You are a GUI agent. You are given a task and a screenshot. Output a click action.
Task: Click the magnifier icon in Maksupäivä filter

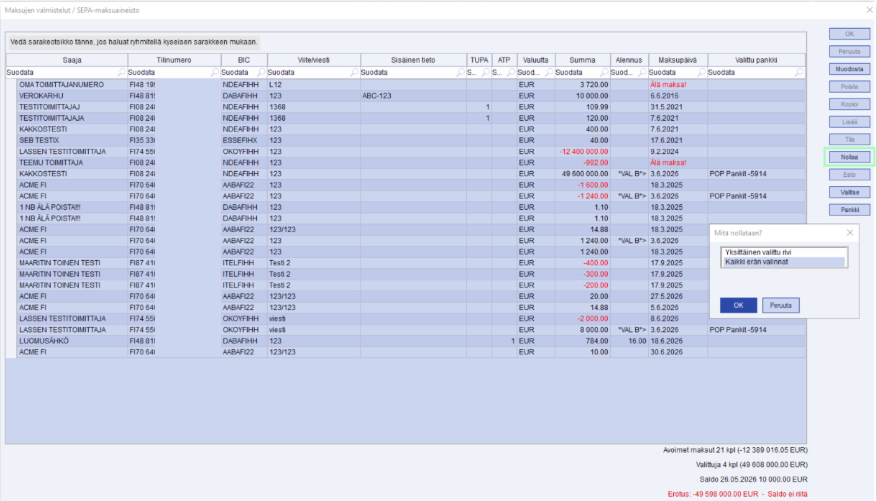701,73
